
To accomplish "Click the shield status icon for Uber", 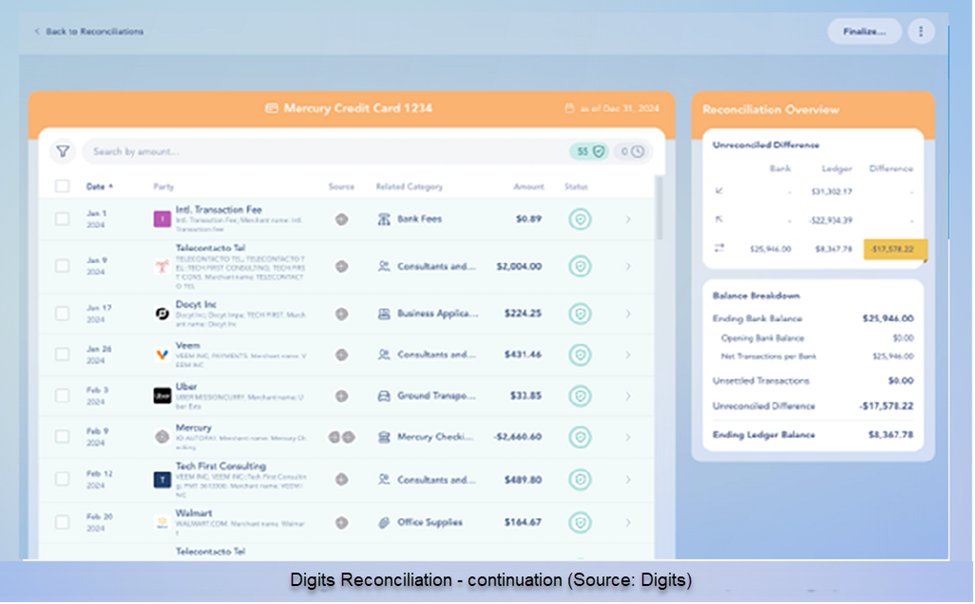I will (x=580, y=396).
